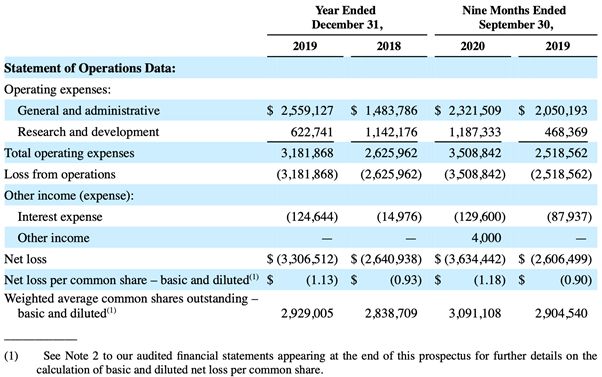
Task: Click weighted shares value 2,838,709
Action: tap(391, 313)
